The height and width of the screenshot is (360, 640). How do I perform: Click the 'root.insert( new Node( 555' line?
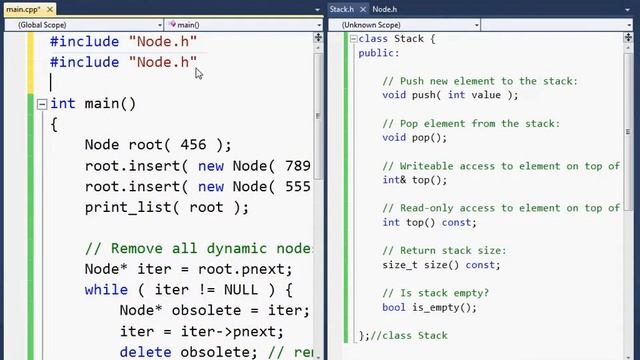(198, 187)
